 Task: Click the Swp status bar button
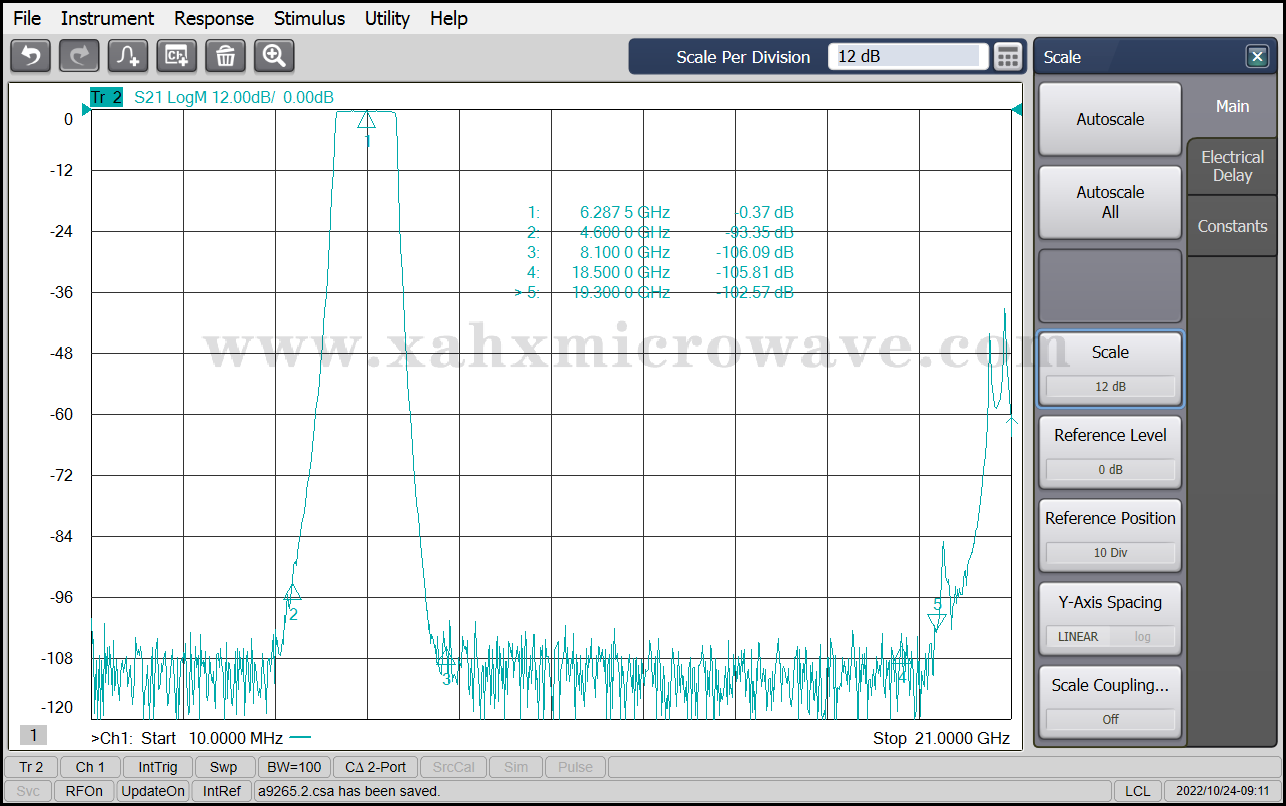224,767
